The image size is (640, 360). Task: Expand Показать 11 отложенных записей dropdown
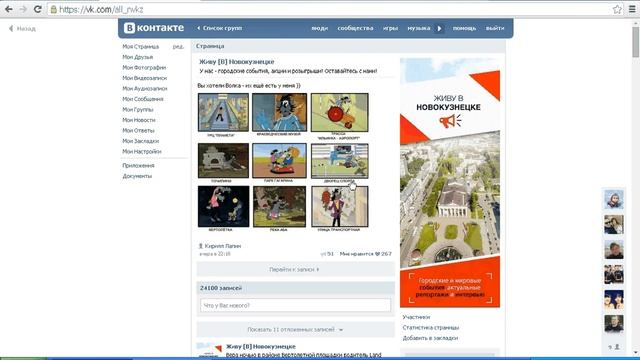point(296,329)
